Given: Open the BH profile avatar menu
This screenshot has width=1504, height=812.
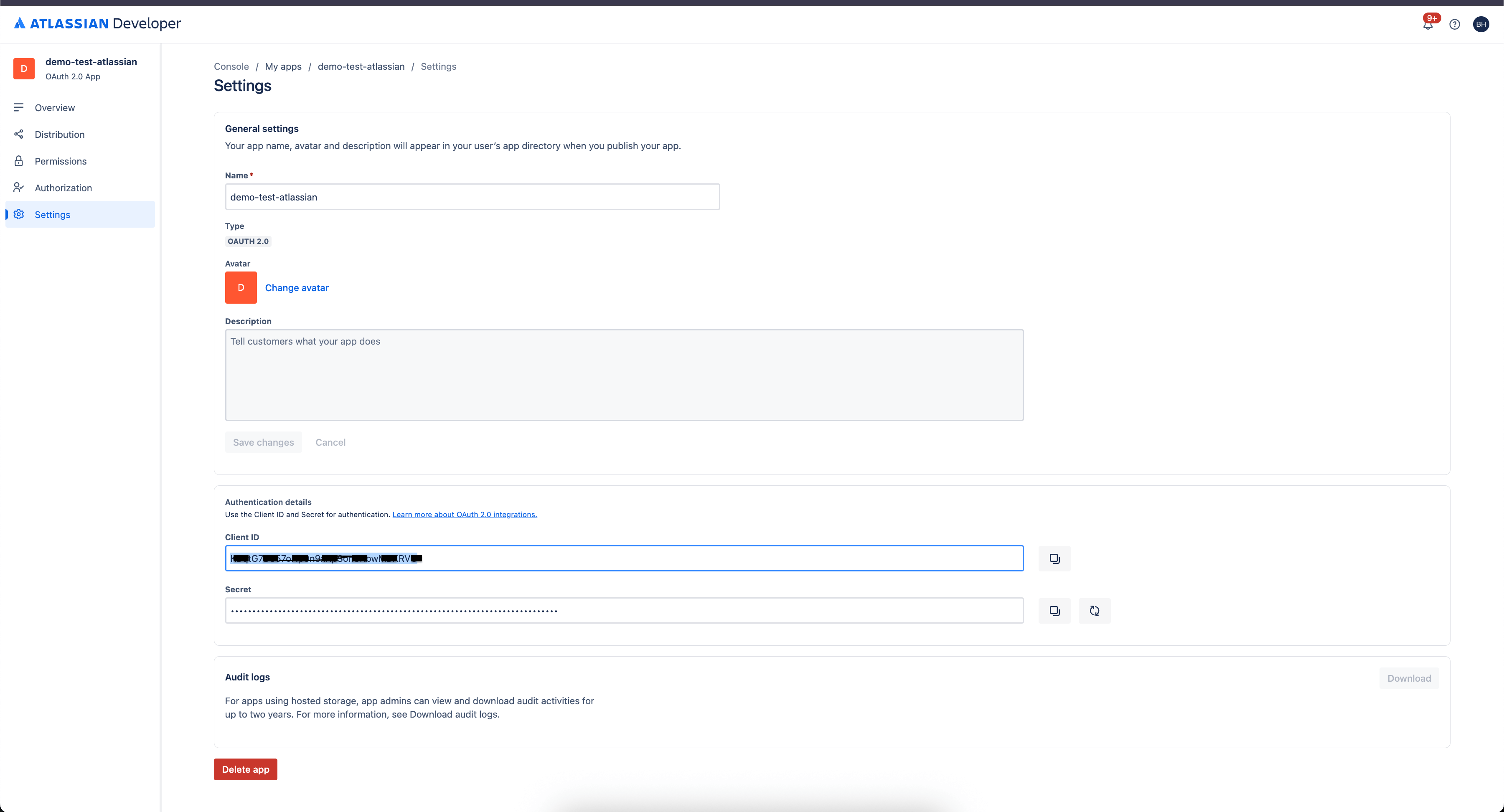Looking at the screenshot, I should coord(1481,25).
